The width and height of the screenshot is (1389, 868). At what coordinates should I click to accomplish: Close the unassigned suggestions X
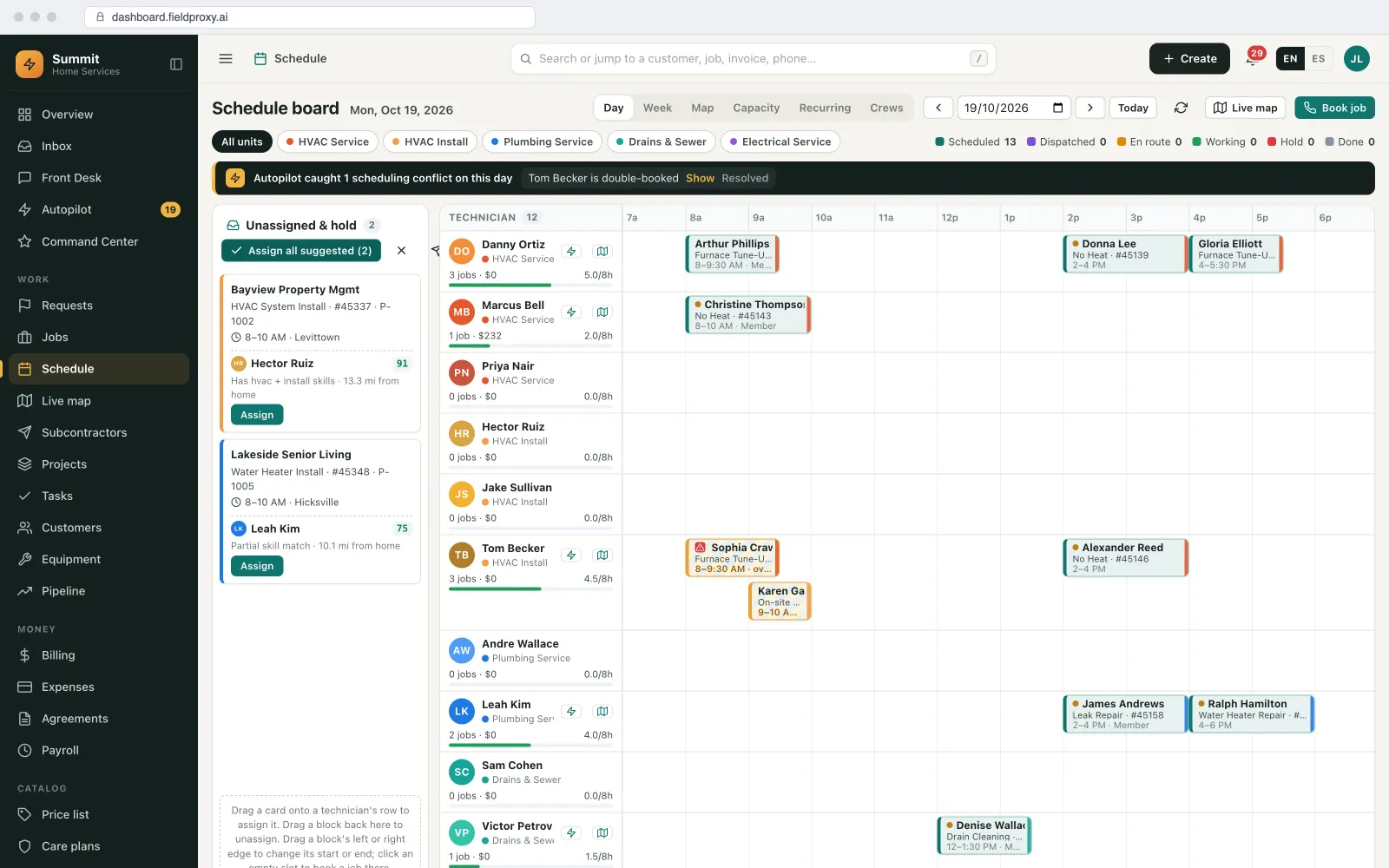[x=401, y=251]
